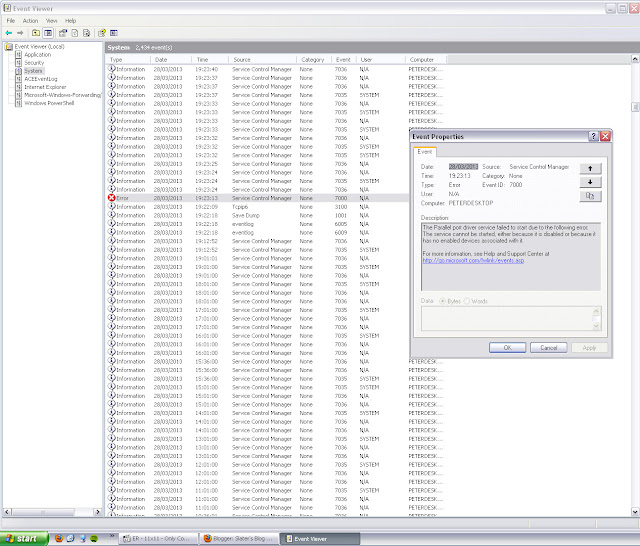Sort events by the Category column header
Screen dimensions: 640x546
click(314, 60)
